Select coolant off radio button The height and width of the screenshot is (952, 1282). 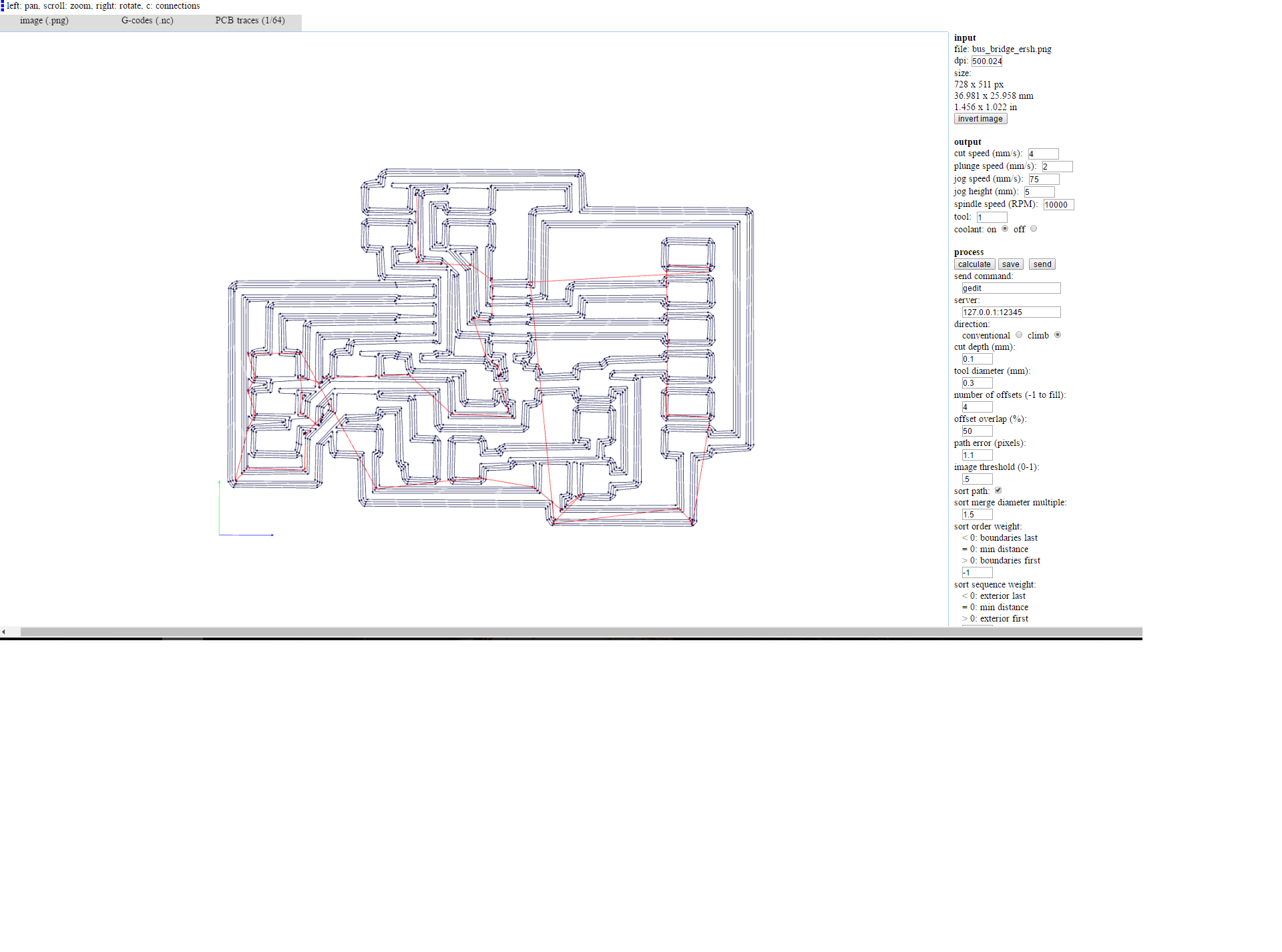1034,229
